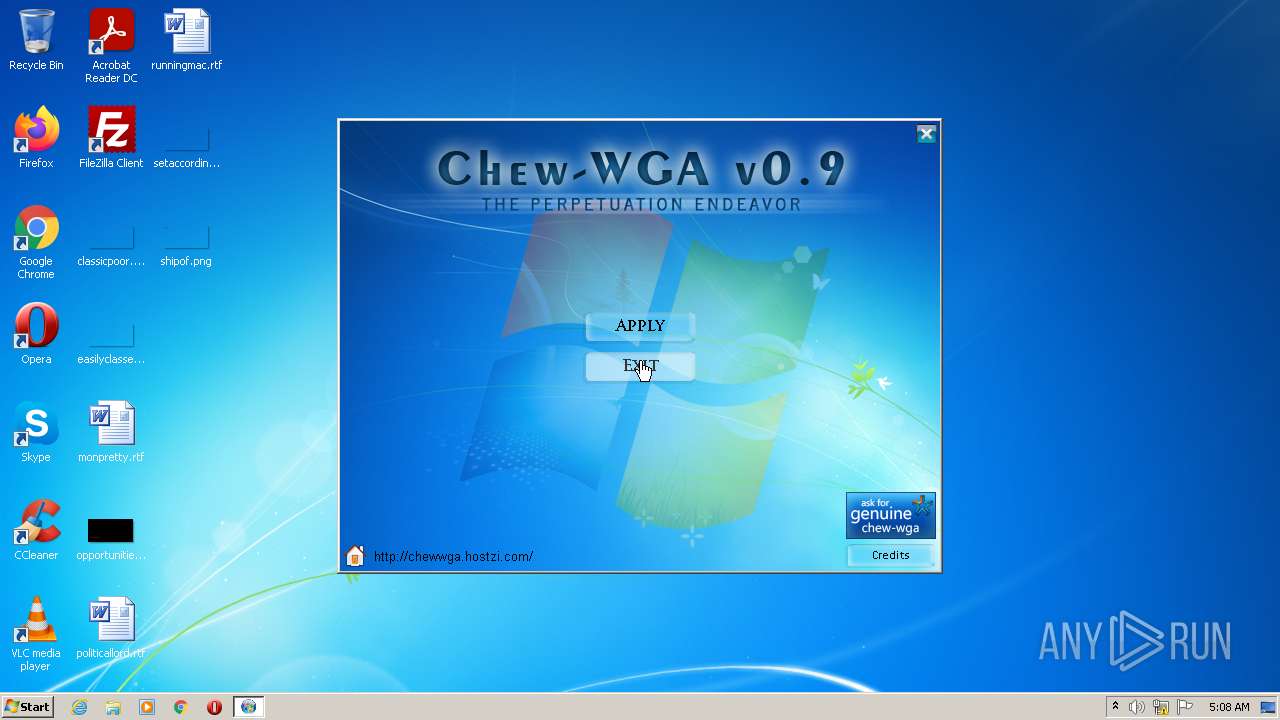1280x720 pixels.
Task: Click the volume speaker tray icon
Action: tap(1137, 707)
